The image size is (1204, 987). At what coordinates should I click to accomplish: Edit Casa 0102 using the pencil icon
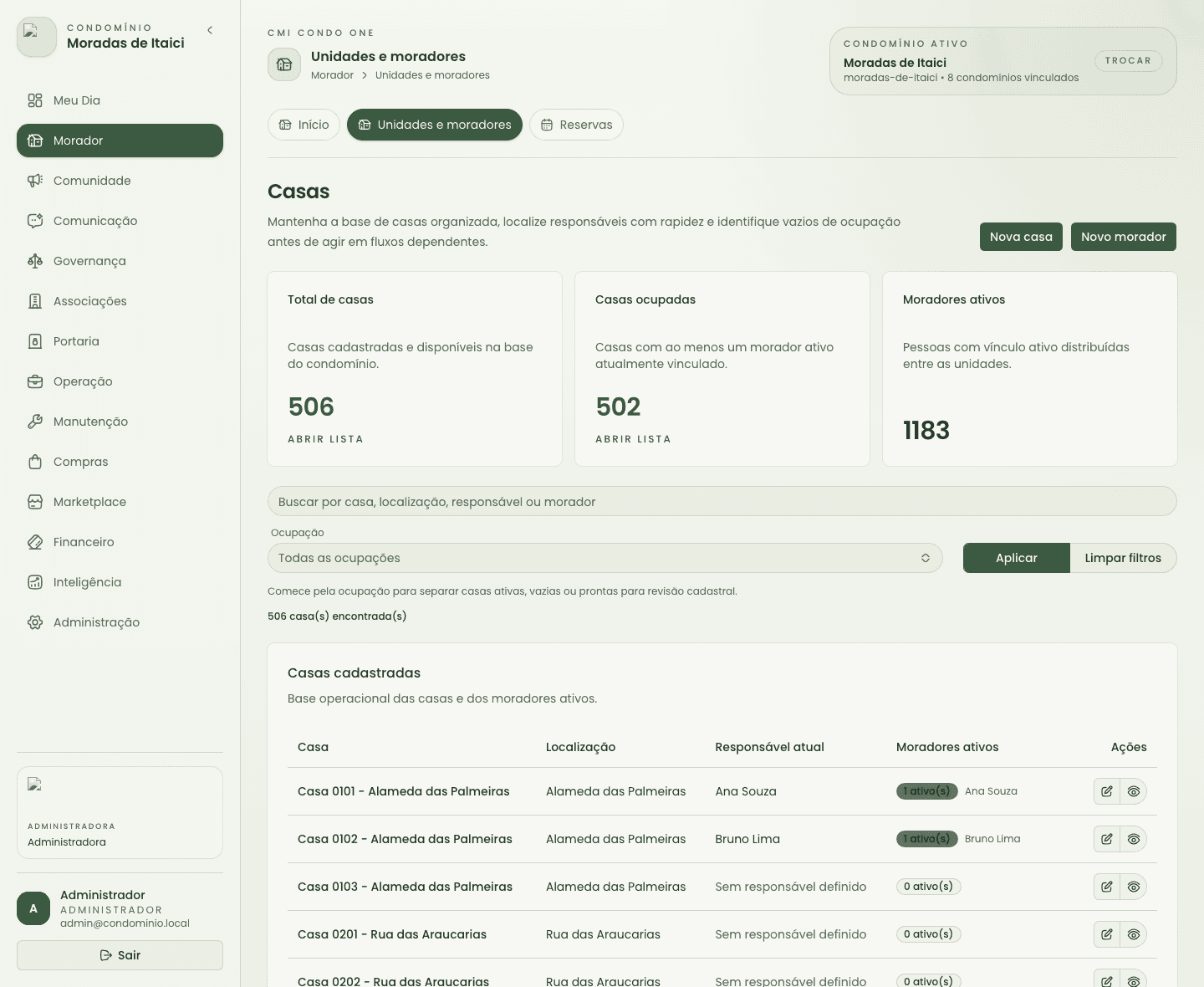point(1107,839)
